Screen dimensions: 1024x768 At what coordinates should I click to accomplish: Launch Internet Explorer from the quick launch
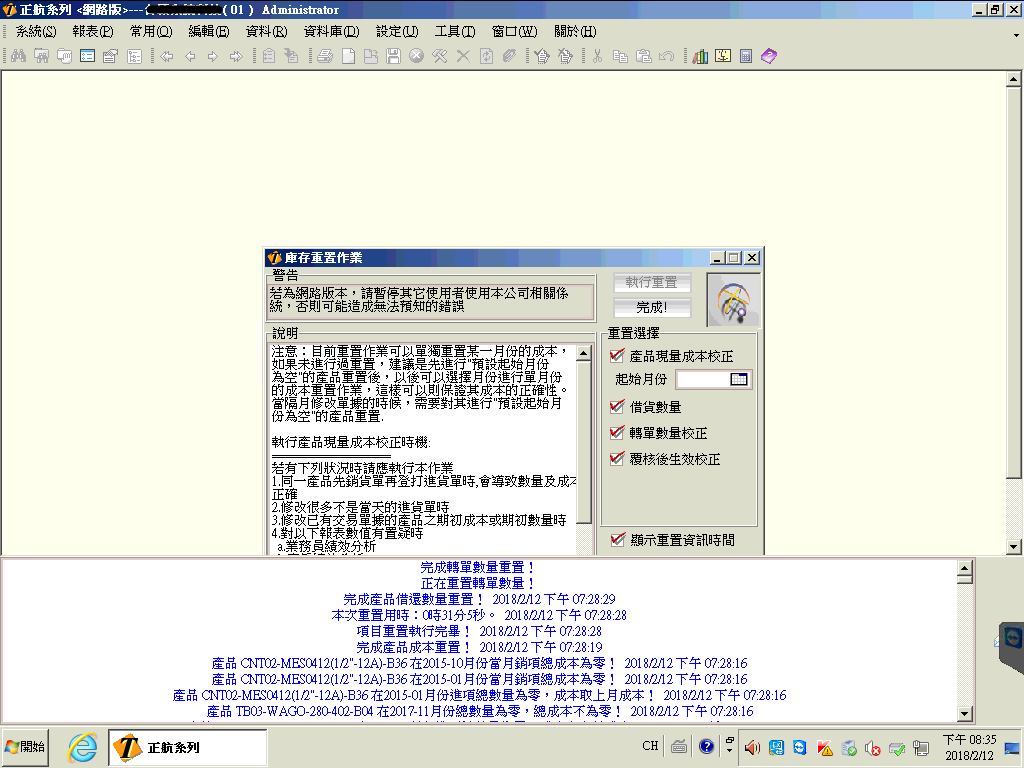[x=82, y=746]
